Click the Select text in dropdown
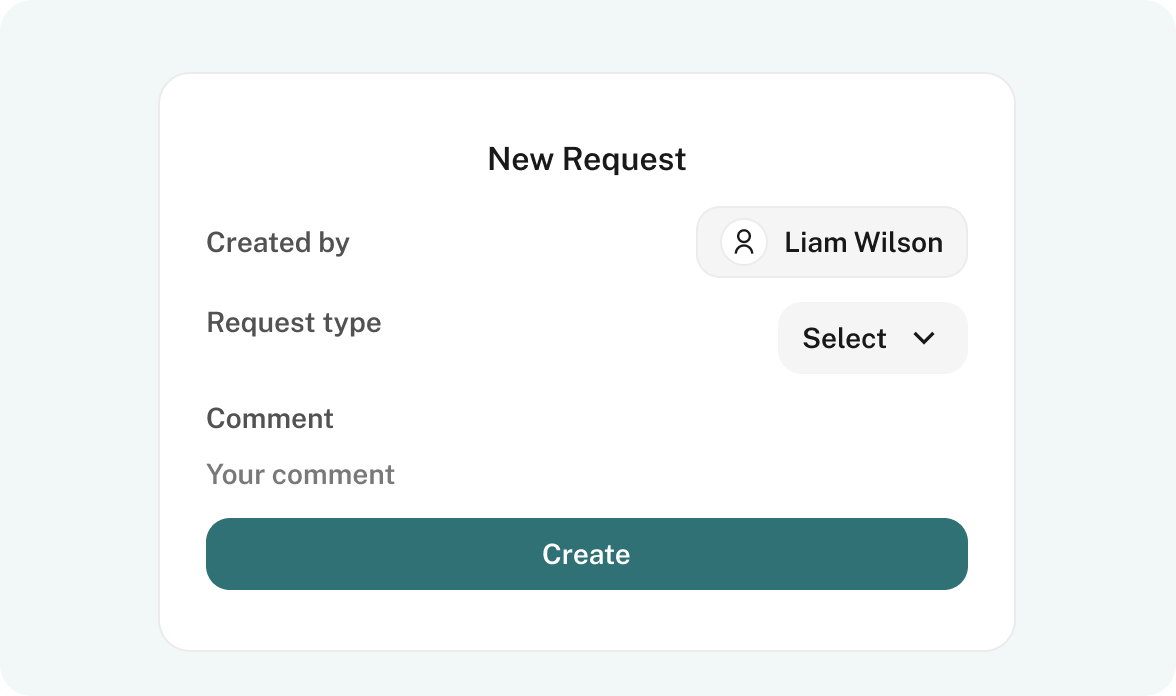Viewport: 1176px width, 696px height. tap(844, 338)
